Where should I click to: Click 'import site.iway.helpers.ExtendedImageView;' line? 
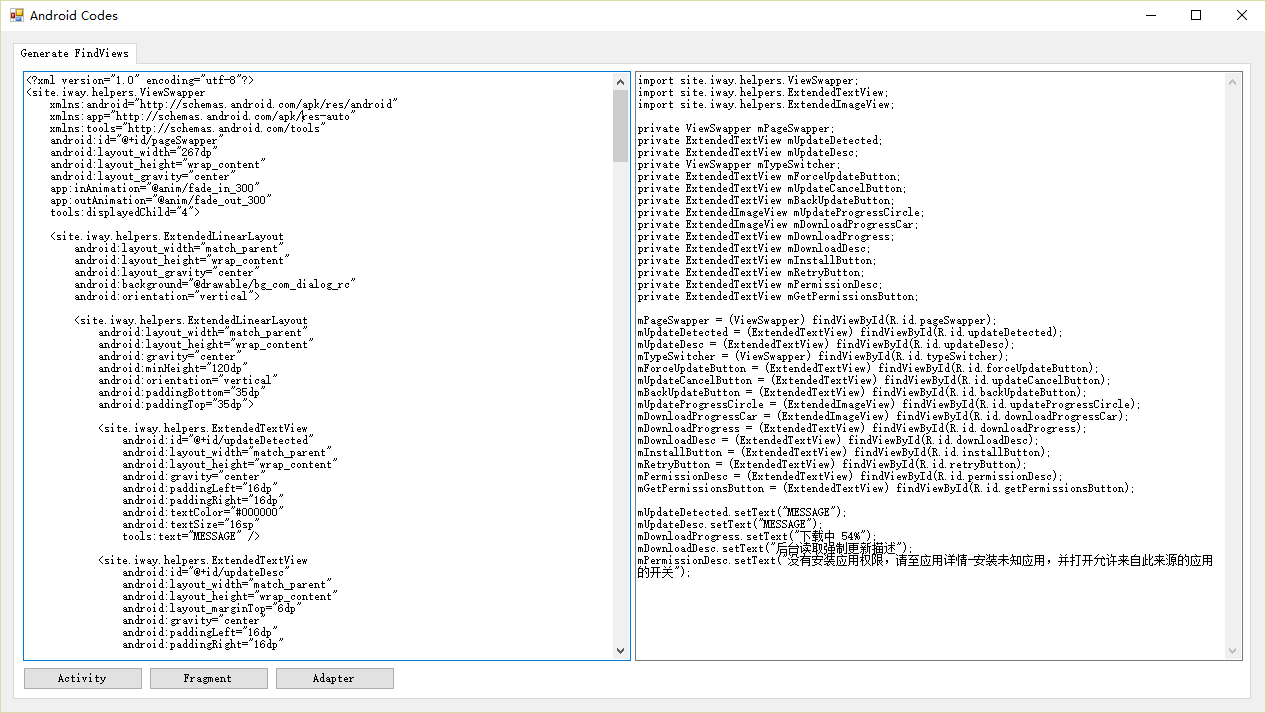tap(766, 104)
